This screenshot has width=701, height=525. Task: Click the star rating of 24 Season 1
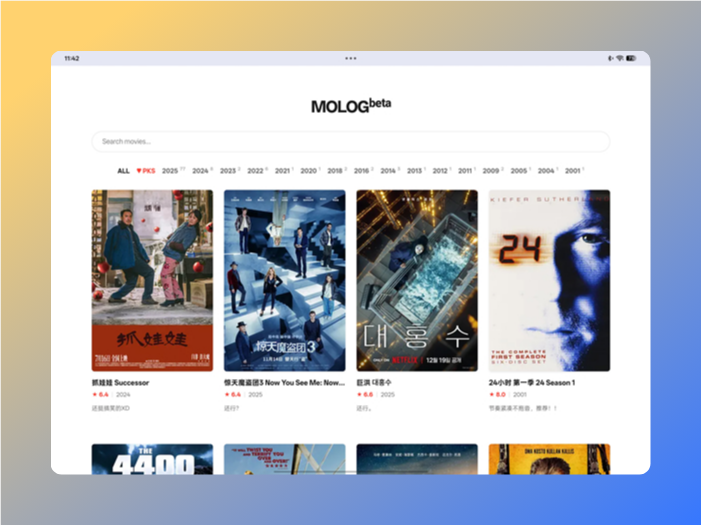[497, 394]
